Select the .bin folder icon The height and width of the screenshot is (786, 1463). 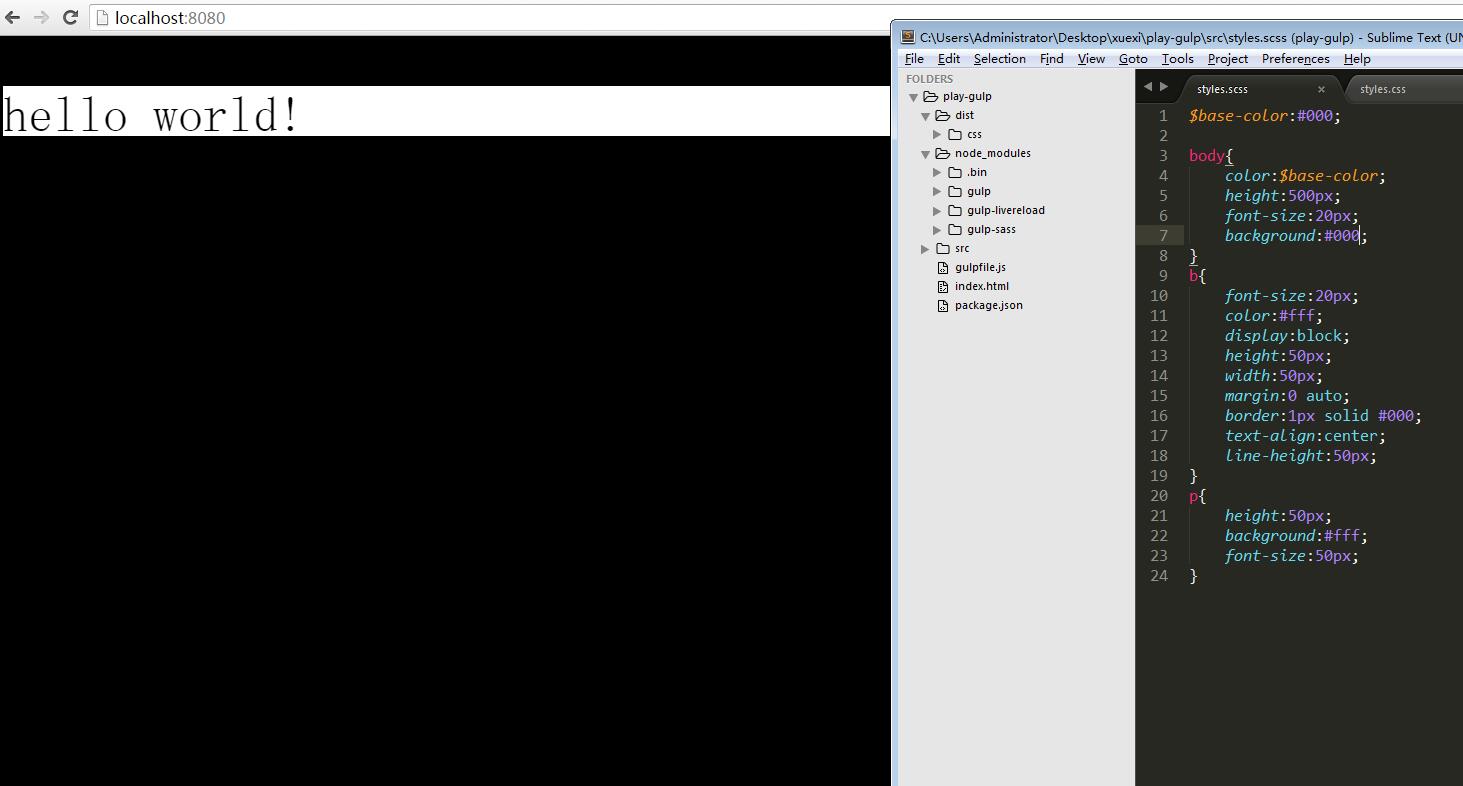pyautogui.click(x=955, y=172)
